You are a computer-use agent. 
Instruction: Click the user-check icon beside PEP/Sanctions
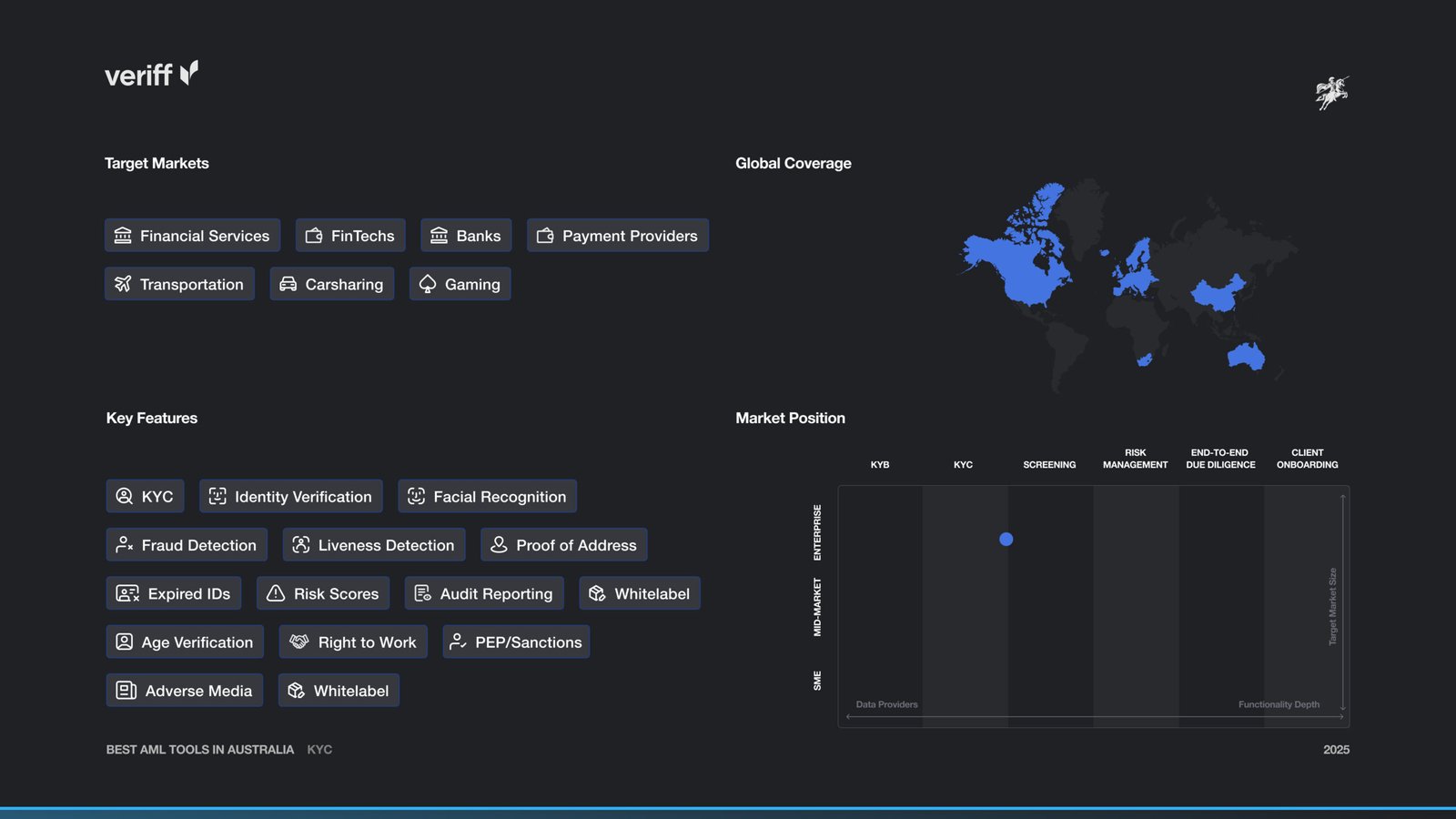(x=459, y=642)
